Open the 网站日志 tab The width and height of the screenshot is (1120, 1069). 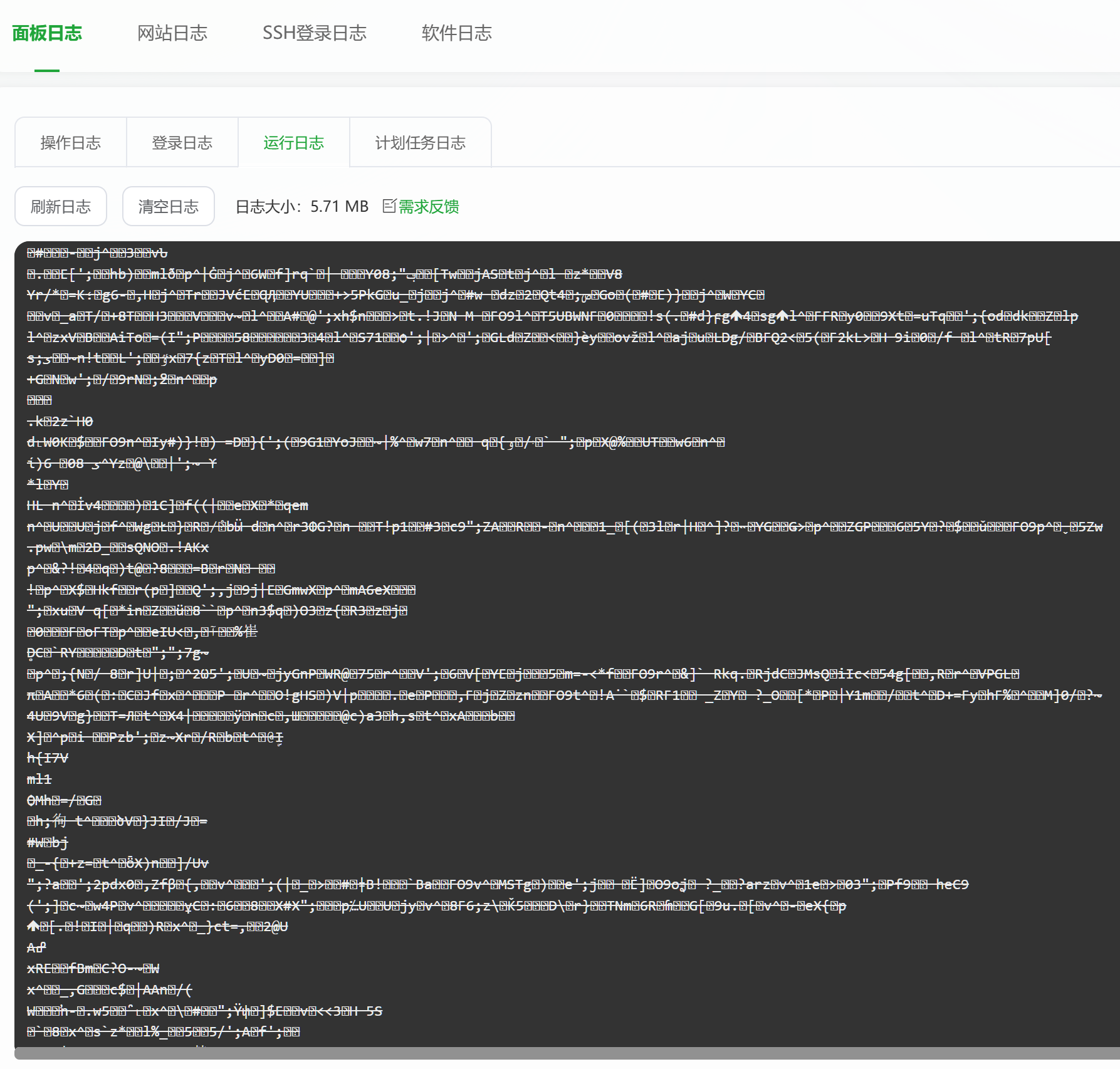(x=172, y=33)
